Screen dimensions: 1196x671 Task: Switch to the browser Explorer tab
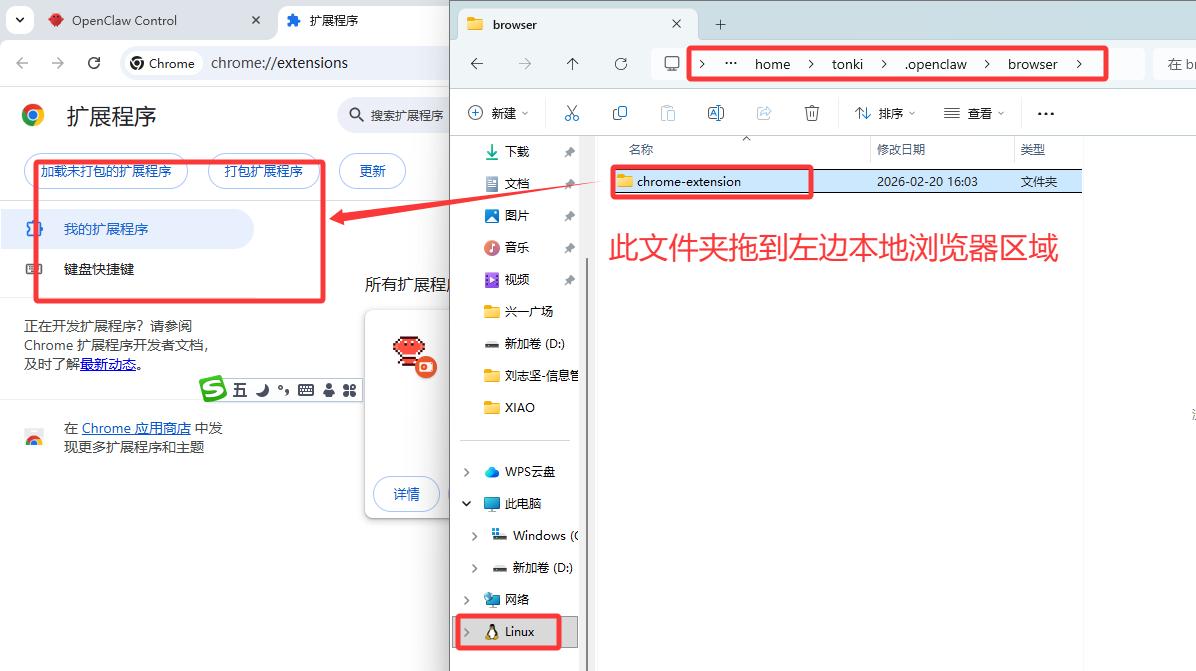(x=513, y=23)
